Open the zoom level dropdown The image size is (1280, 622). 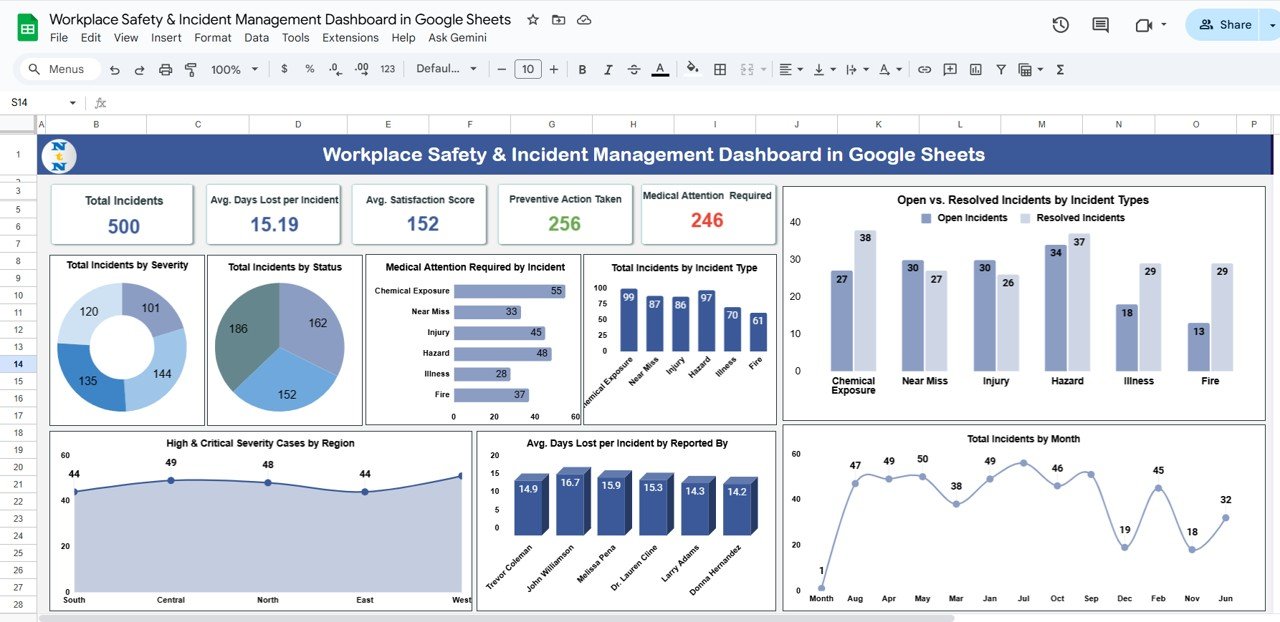(233, 69)
